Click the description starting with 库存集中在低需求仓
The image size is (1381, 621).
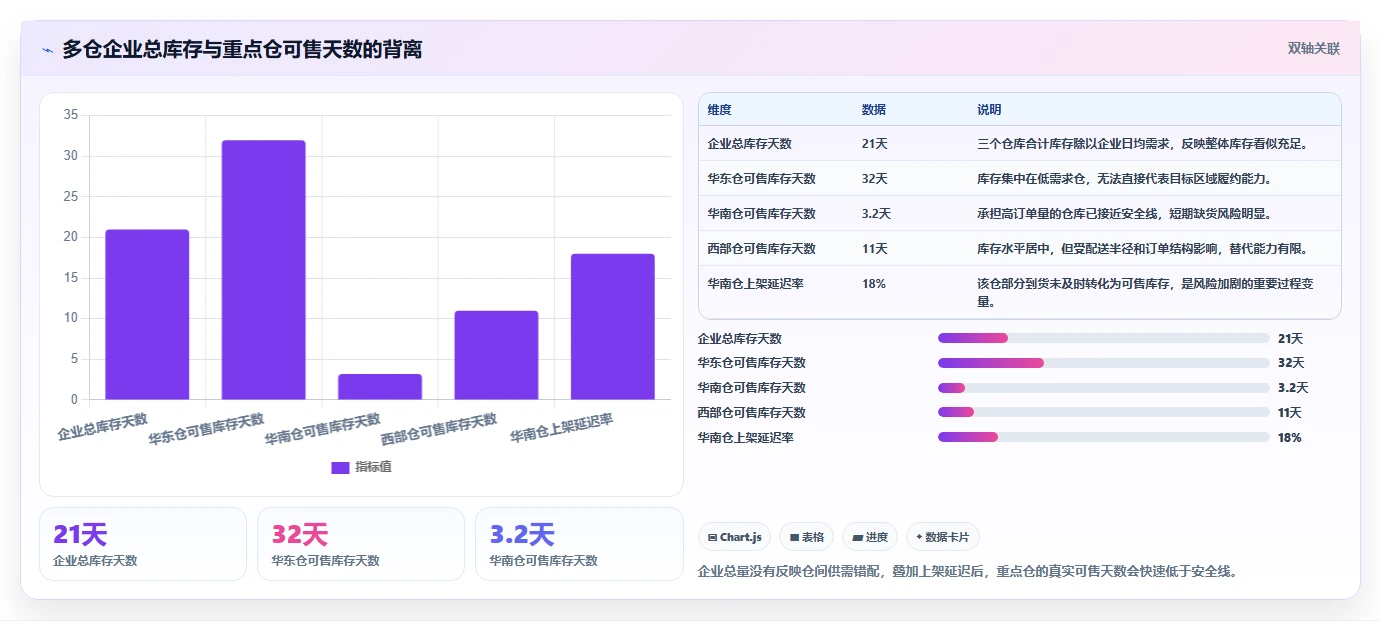click(1124, 179)
